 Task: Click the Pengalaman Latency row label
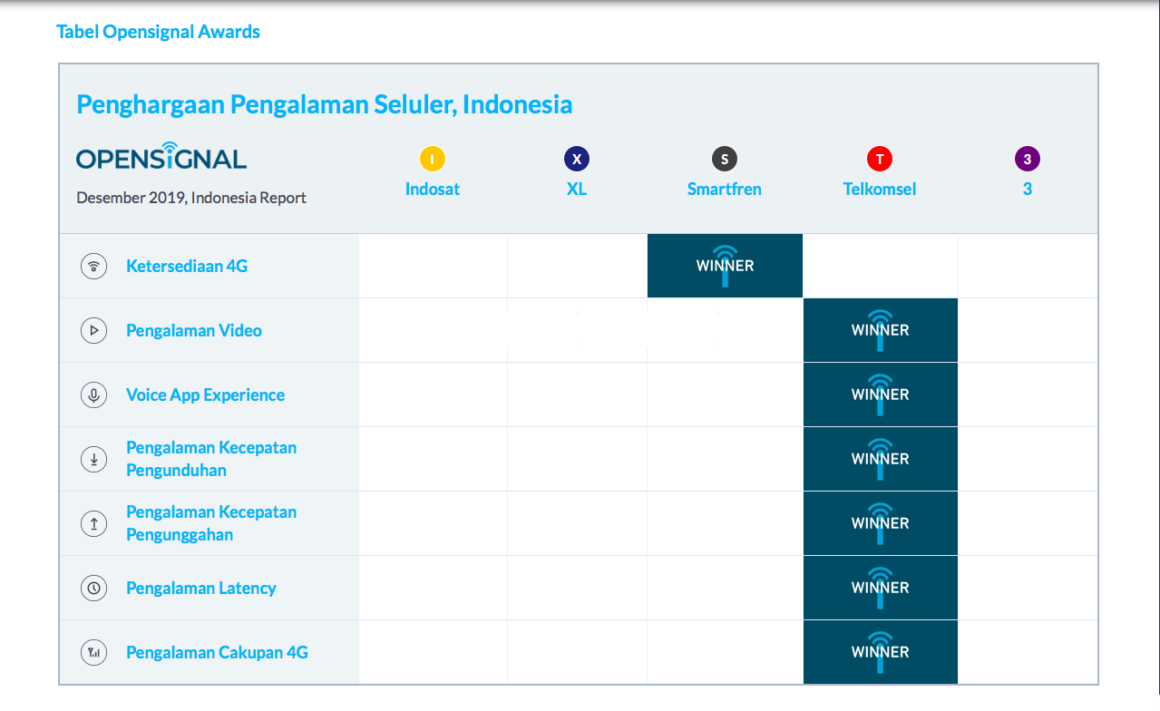click(x=200, y=587)
